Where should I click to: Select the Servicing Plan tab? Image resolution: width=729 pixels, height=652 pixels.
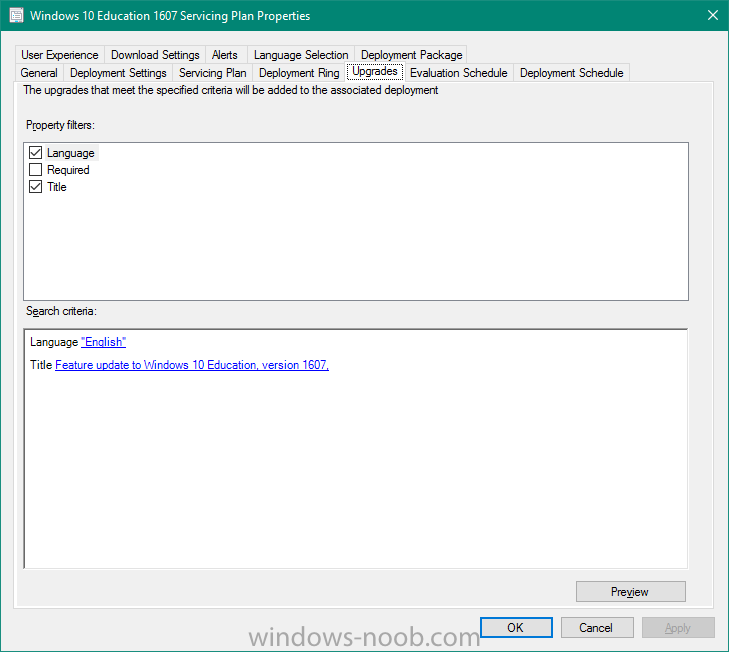[212, 73]
